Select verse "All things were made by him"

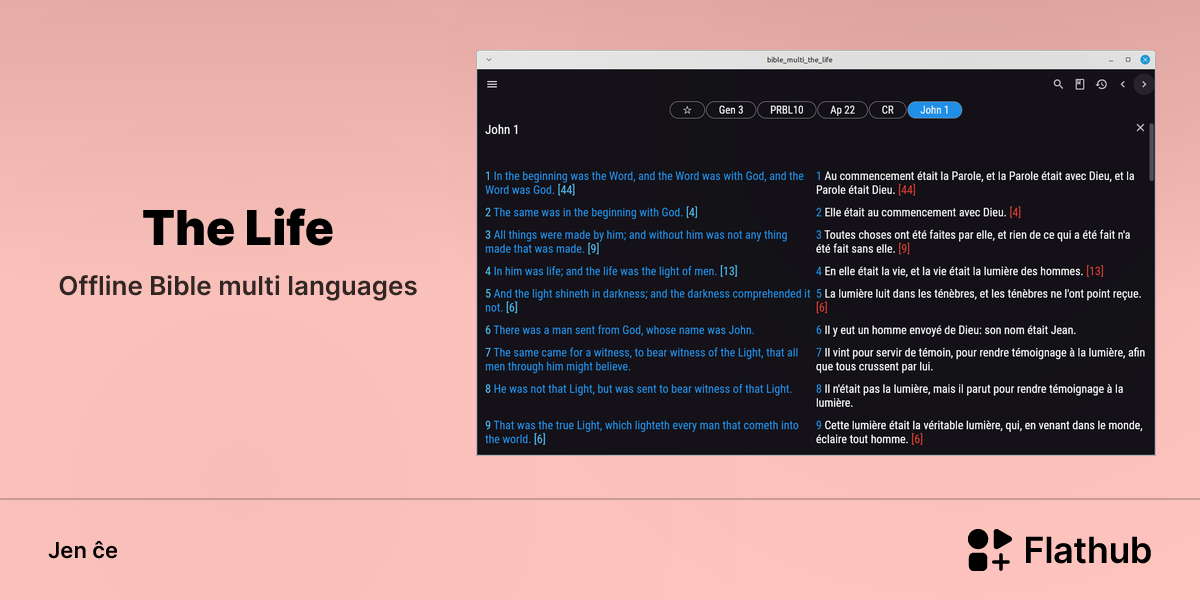coord(636,242)
